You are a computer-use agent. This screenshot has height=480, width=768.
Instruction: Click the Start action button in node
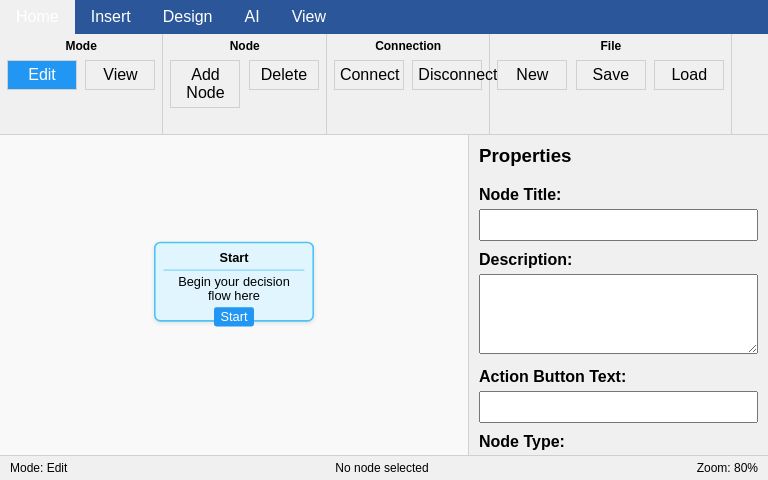[x=234, y=317]
